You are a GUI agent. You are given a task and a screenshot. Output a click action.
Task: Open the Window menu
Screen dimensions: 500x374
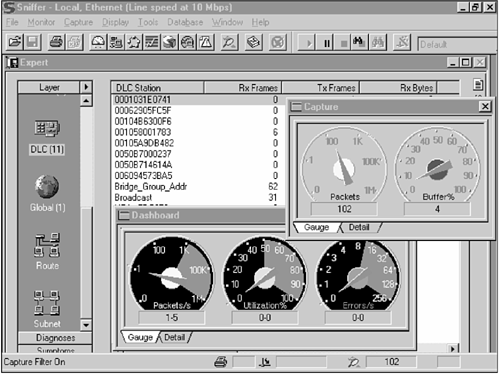point(227,22)
